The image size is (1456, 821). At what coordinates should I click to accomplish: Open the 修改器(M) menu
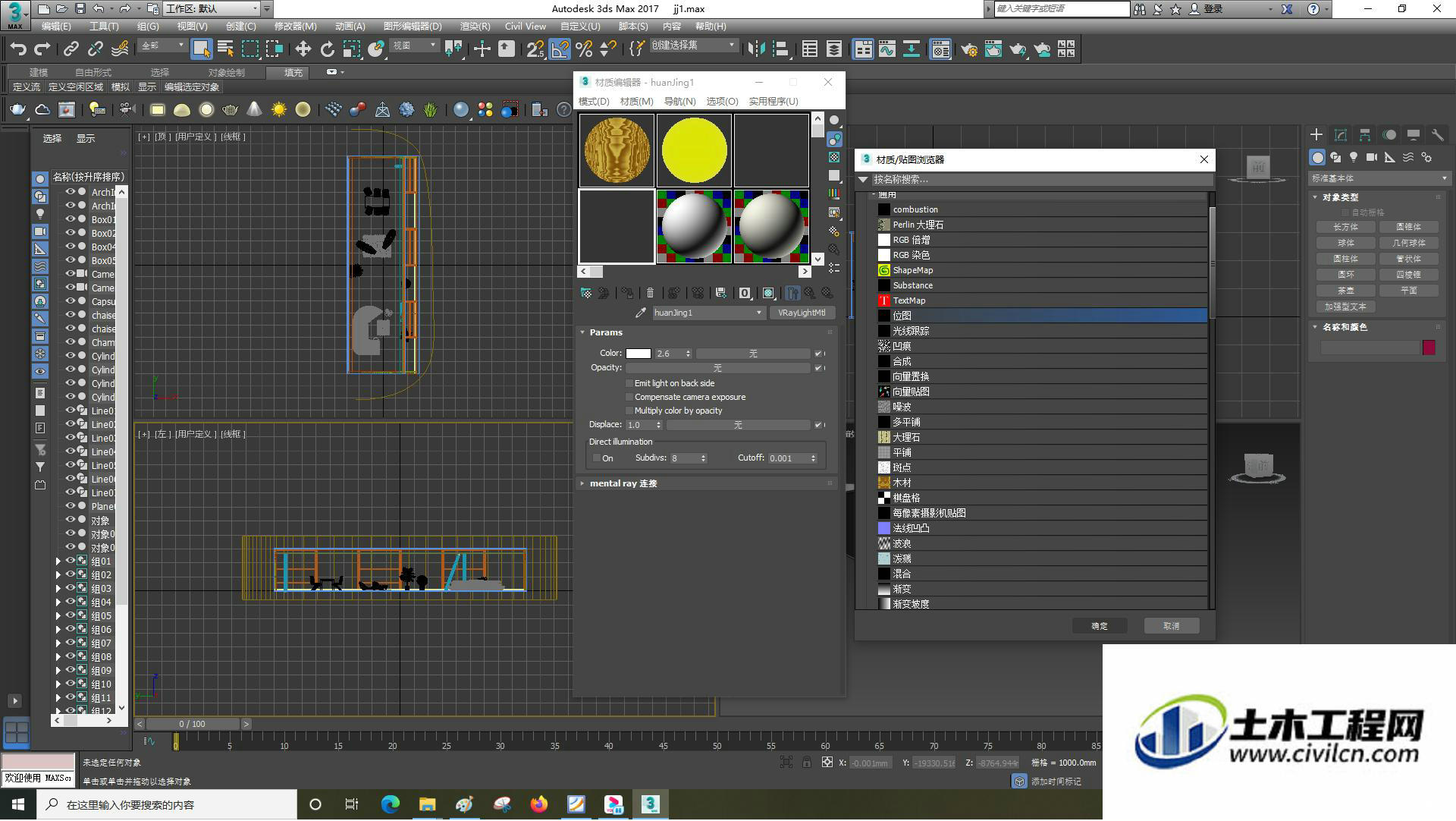[x=295, y=26]
